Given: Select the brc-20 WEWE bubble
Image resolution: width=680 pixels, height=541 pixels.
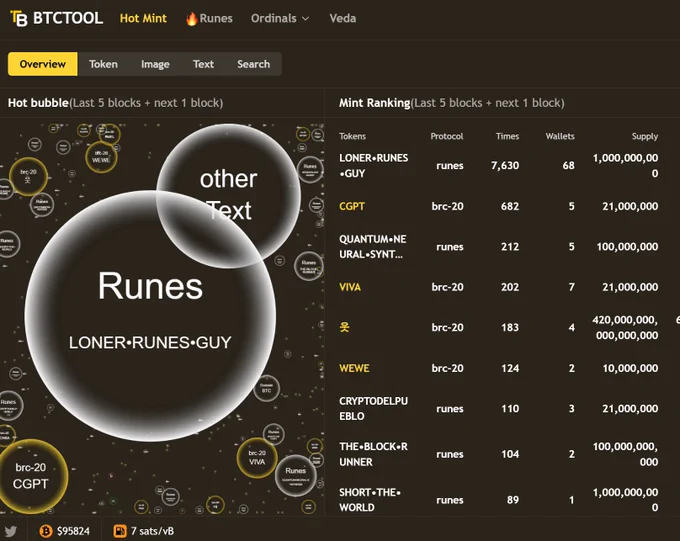Looking at the screenshot, I should tap(101, 157).
